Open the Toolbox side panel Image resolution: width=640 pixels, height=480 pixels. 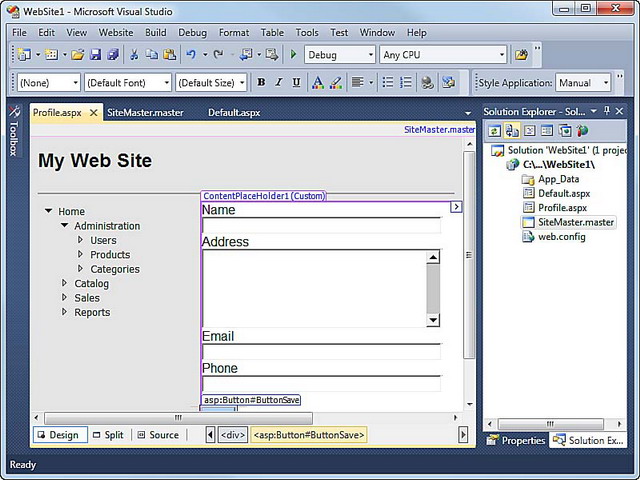pos(14,131)
